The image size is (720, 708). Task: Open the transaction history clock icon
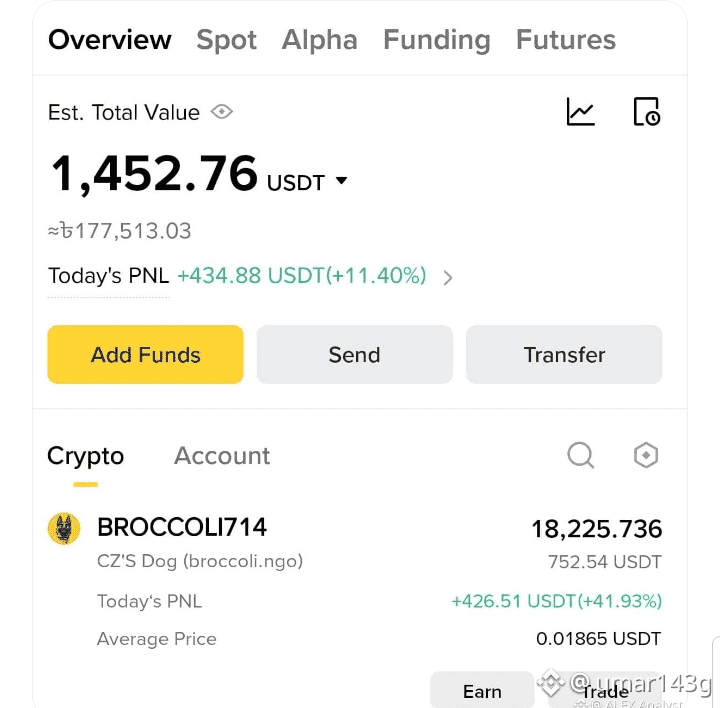coord(647,112)
